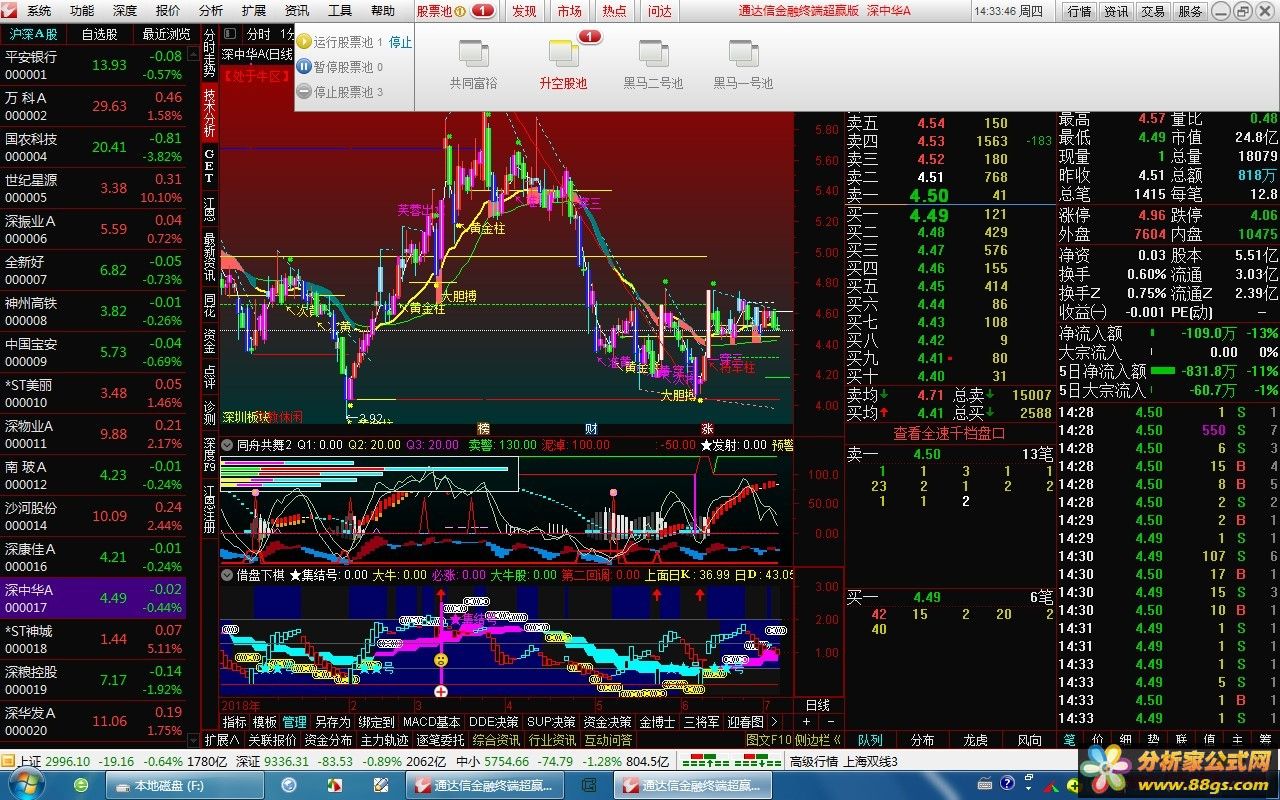This screenshot has width=1280, height=800.
Task: Click the 市场 toolbar button
Action: pyautogui.click(x=569, y=11)
